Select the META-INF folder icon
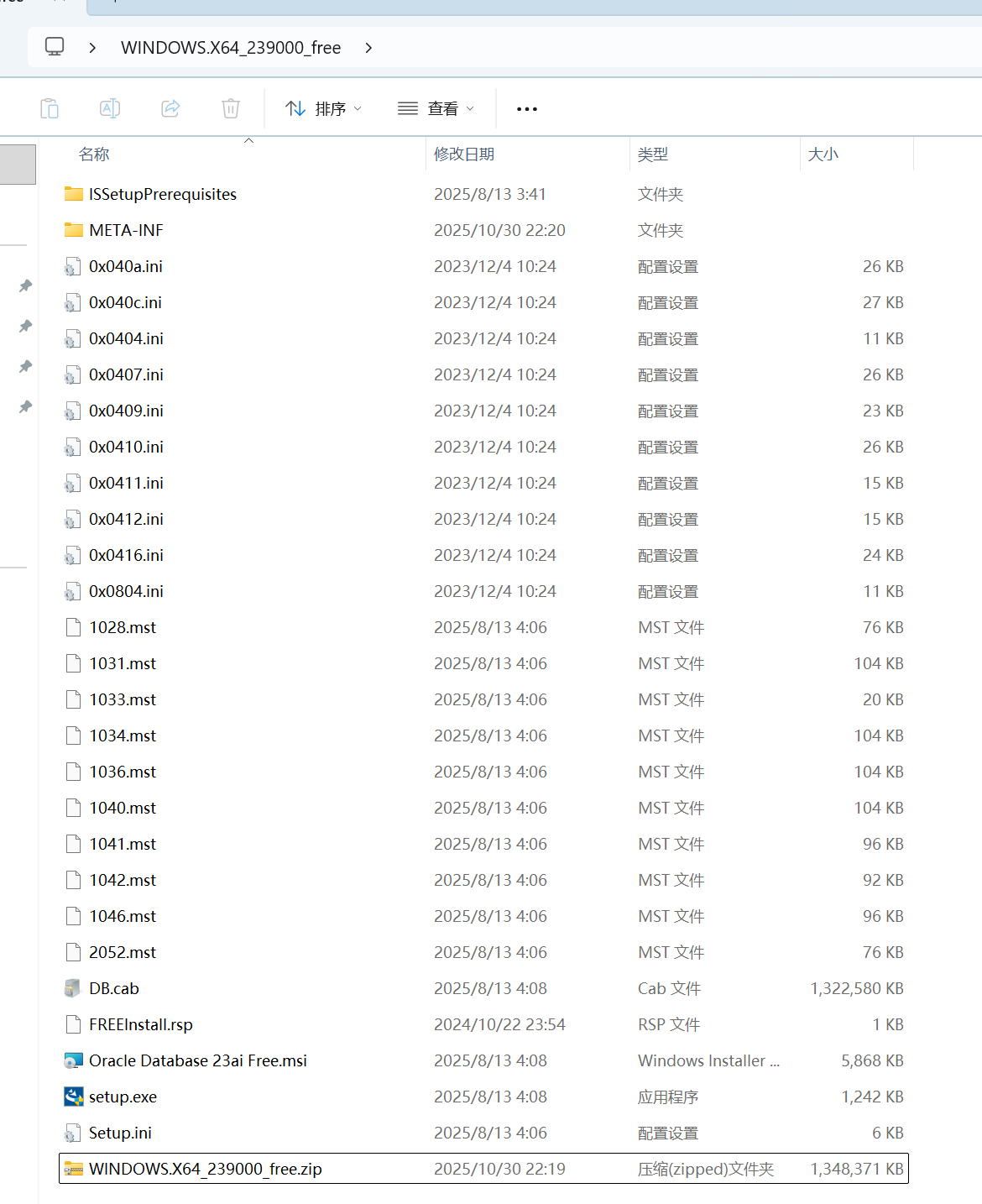The image size is (982, 1204). [74, 230]
